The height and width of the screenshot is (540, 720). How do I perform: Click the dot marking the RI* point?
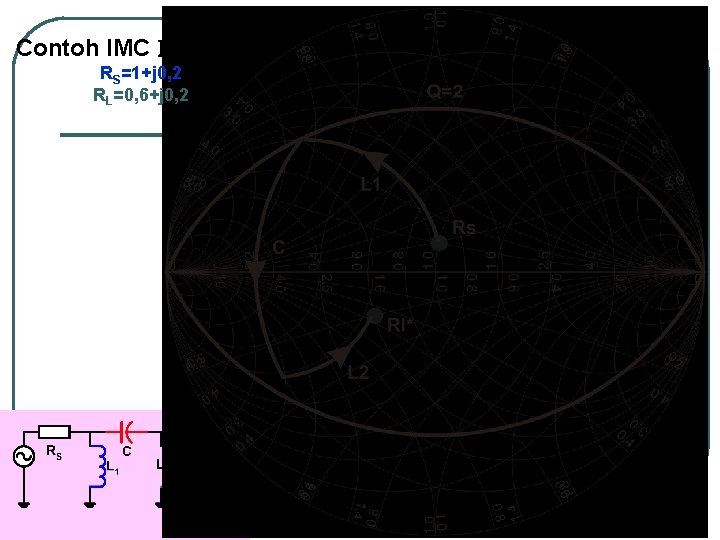pyautogui.click(x=375, y=316)
